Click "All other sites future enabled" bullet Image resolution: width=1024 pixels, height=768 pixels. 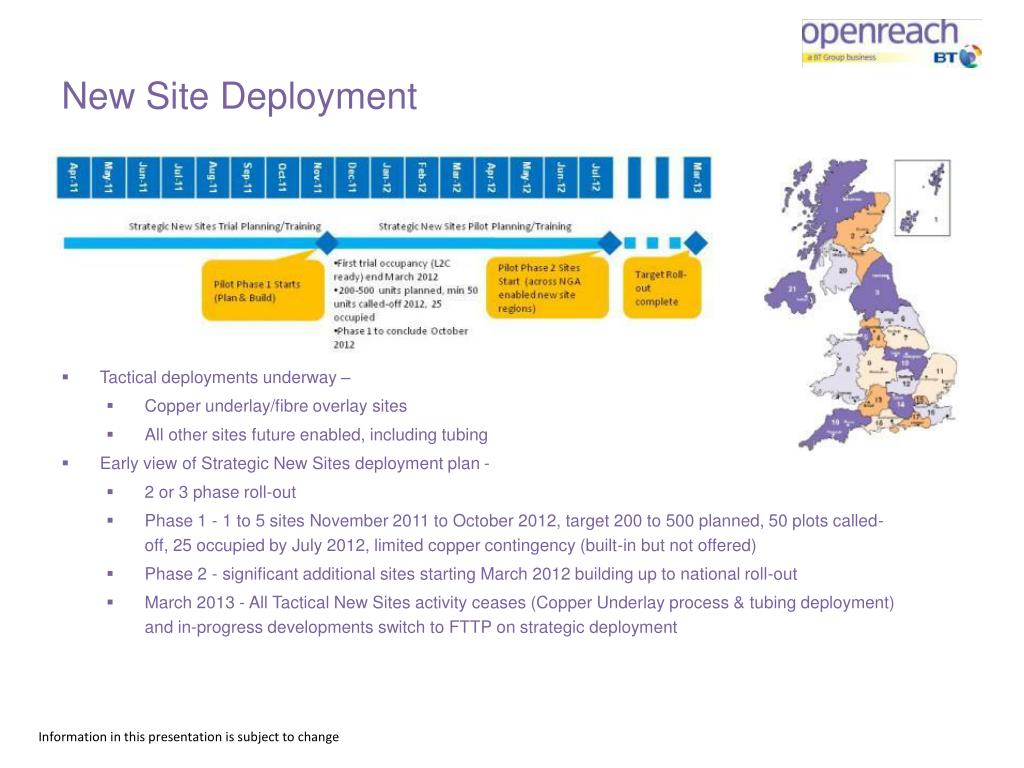pos(316,435)
